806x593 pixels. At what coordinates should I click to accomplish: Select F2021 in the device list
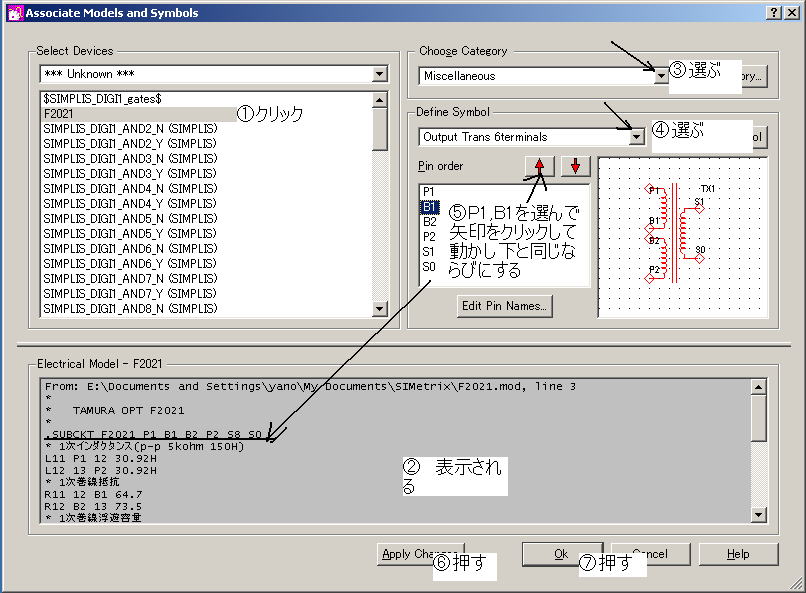click(x=207, y=114)
